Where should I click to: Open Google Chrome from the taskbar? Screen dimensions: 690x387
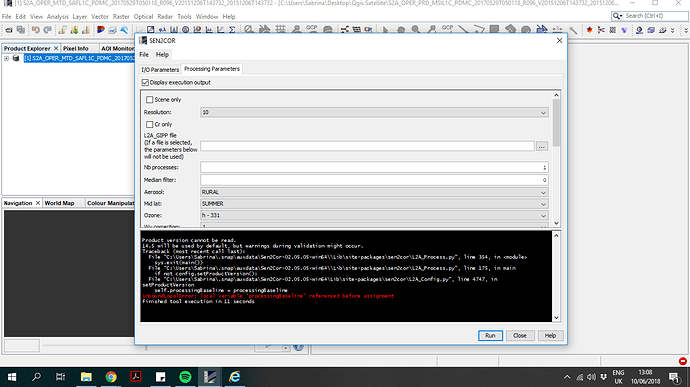(111, 377)
